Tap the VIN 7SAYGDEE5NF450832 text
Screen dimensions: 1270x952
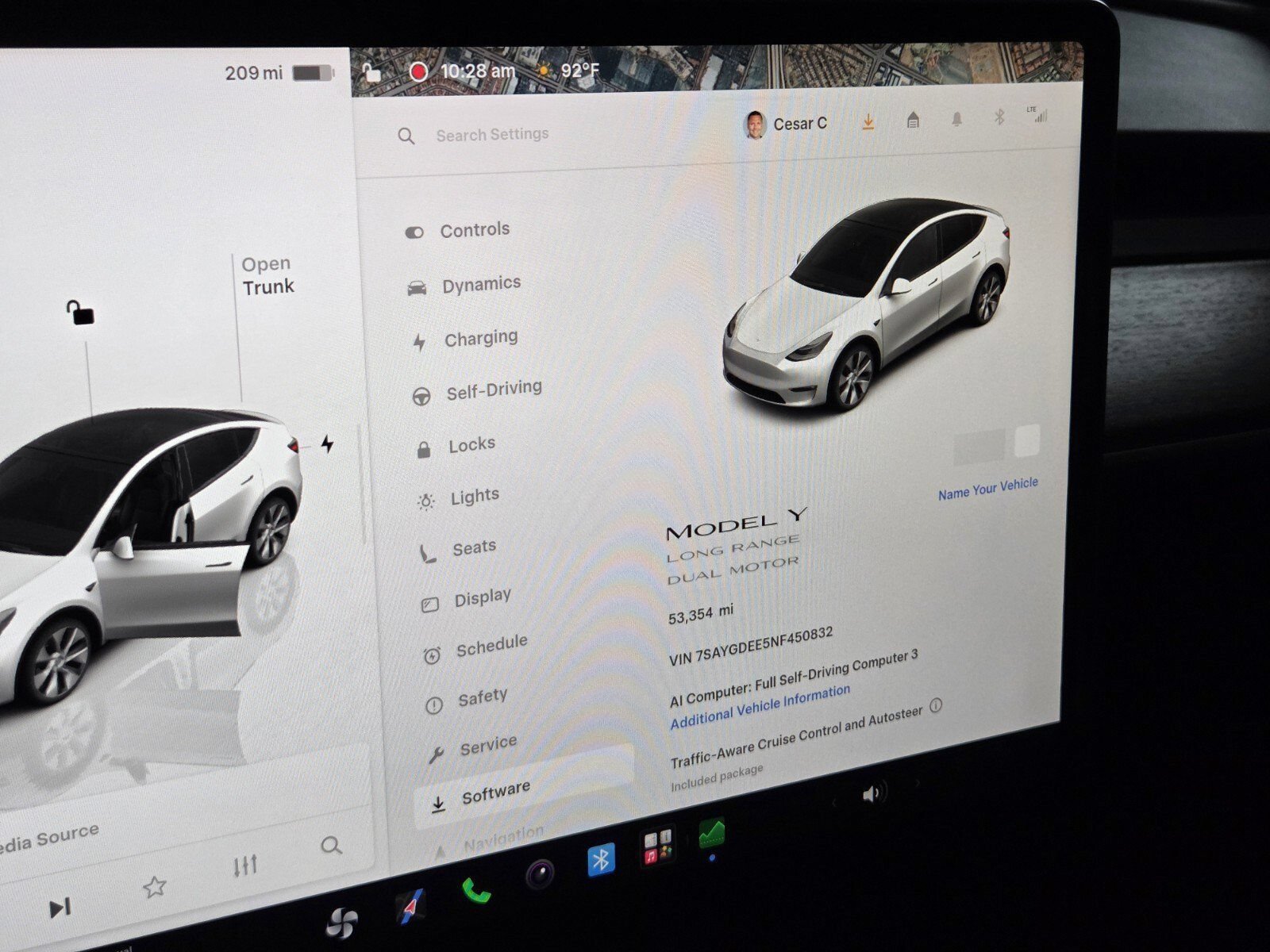[x=750, y=645]
